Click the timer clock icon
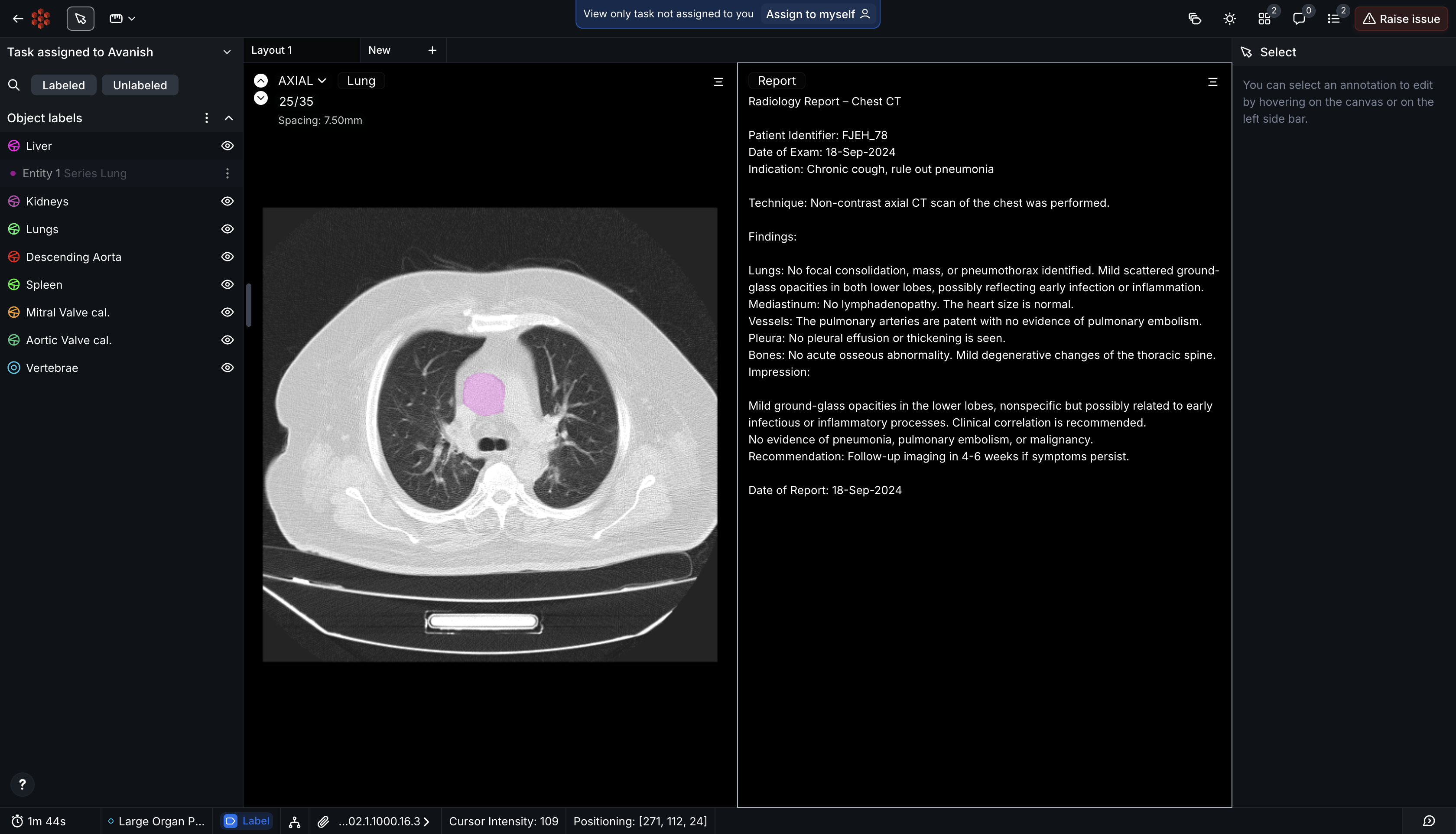Image resolution: width=1456 pixels, height=834 pixels. point(18,821)
